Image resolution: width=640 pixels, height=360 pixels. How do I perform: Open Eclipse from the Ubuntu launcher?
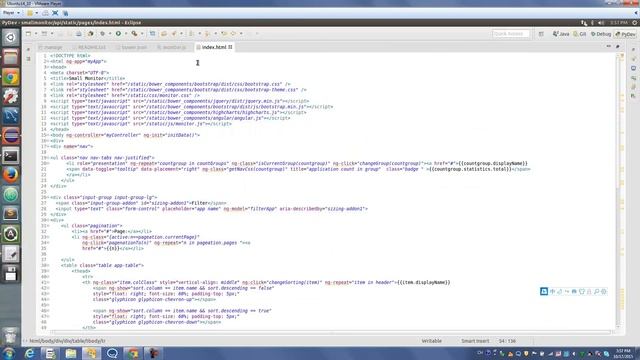pos(11,136)
